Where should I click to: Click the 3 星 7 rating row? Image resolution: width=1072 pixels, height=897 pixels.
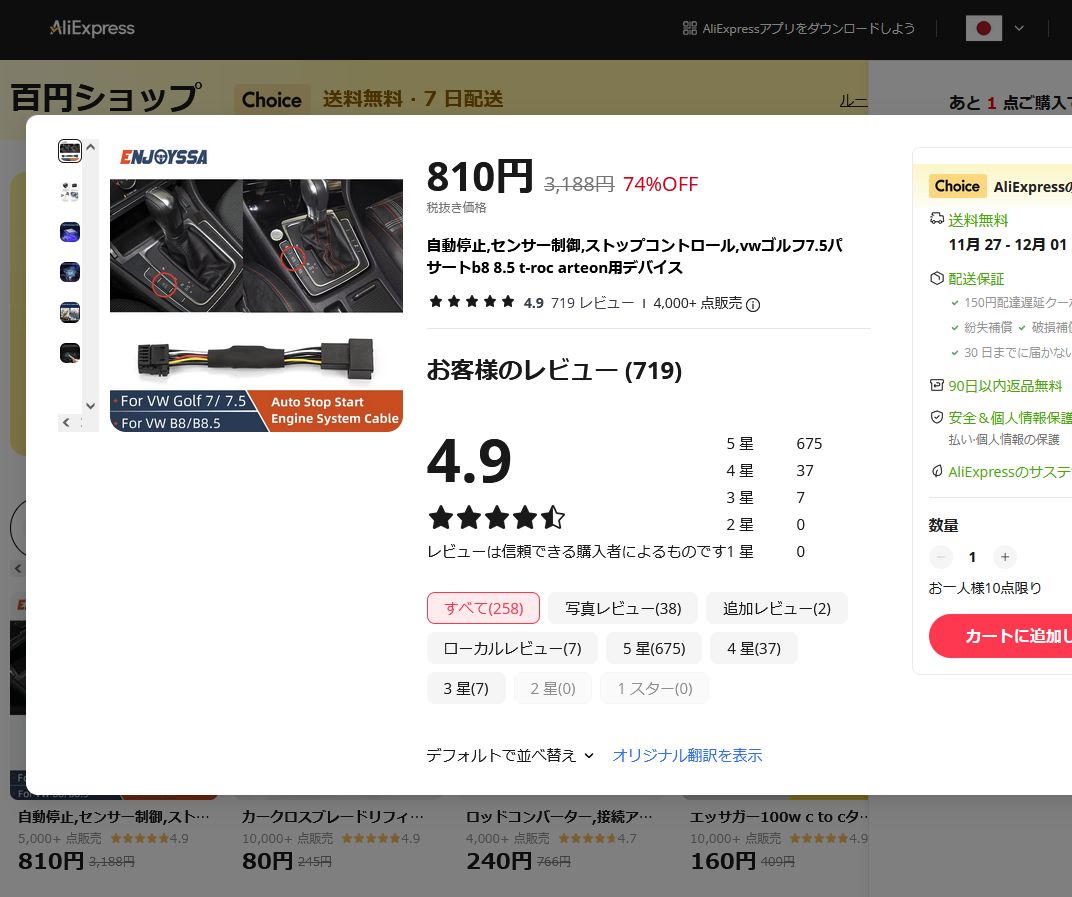(766, 498)
